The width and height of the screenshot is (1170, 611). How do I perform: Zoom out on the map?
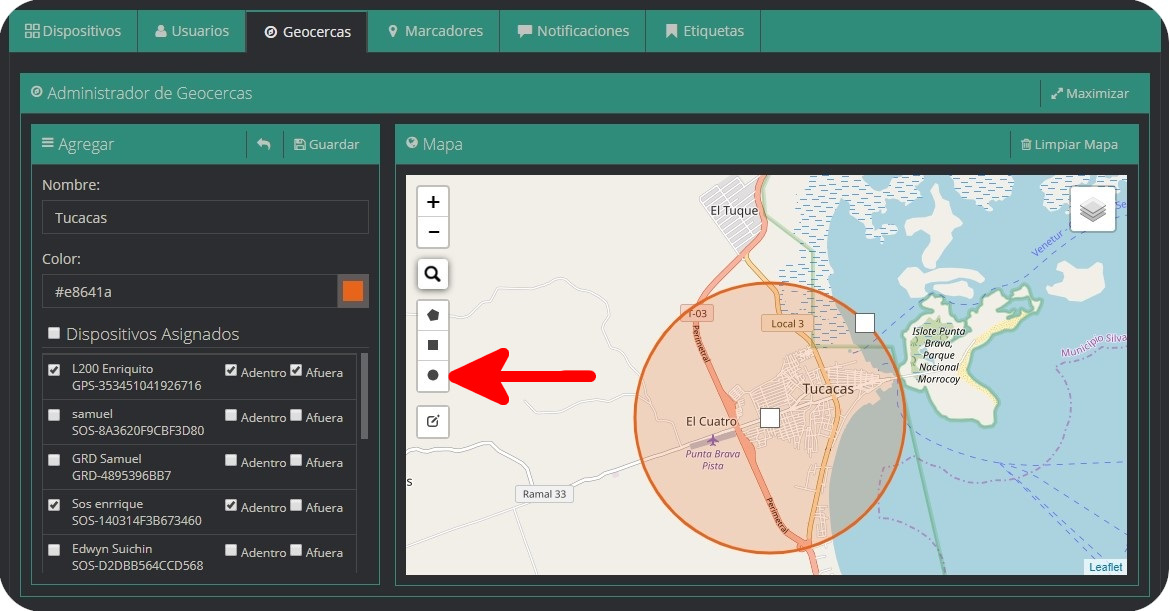(433, 232)
